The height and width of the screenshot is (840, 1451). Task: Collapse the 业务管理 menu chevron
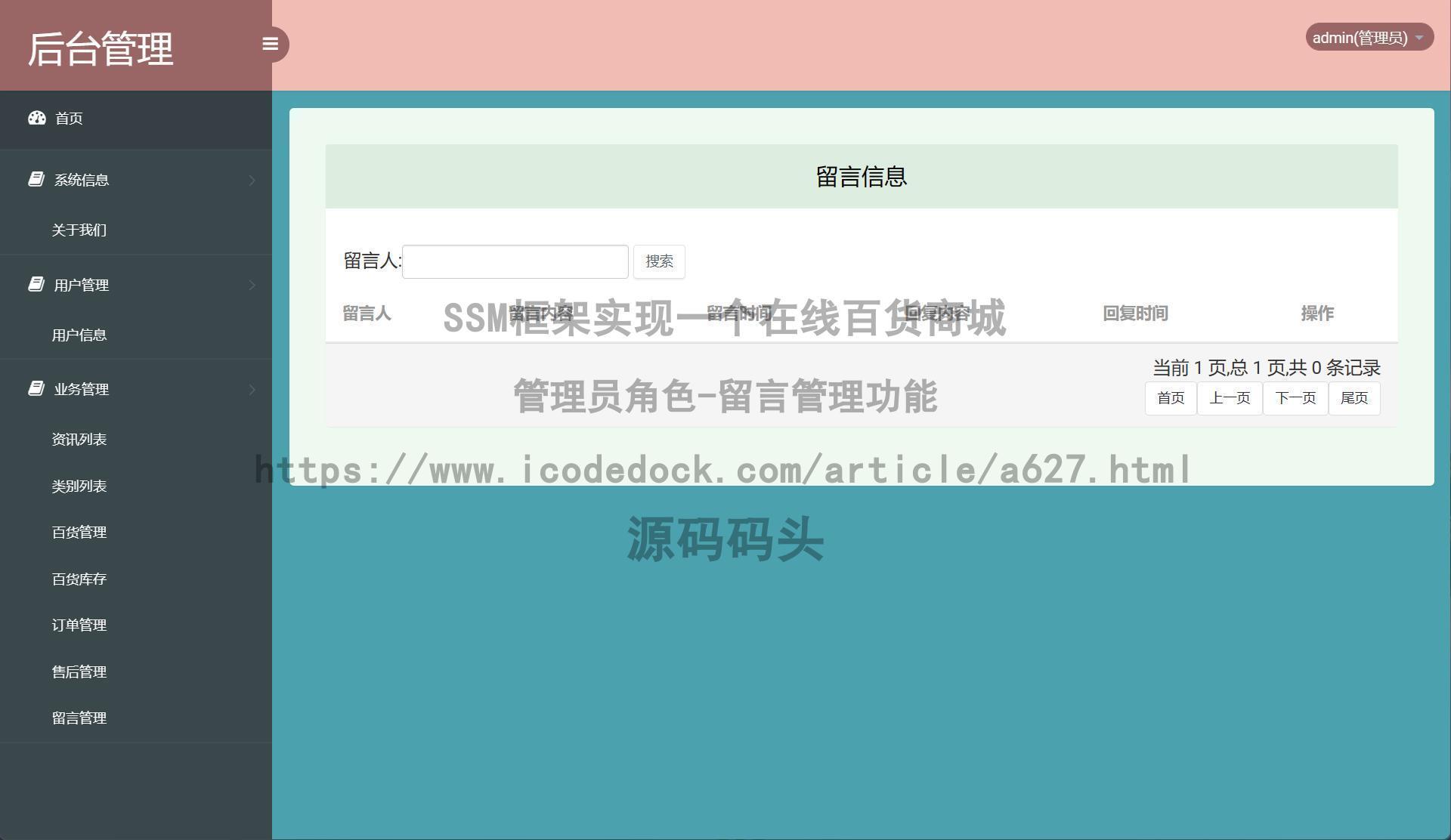tap(252, 389)
